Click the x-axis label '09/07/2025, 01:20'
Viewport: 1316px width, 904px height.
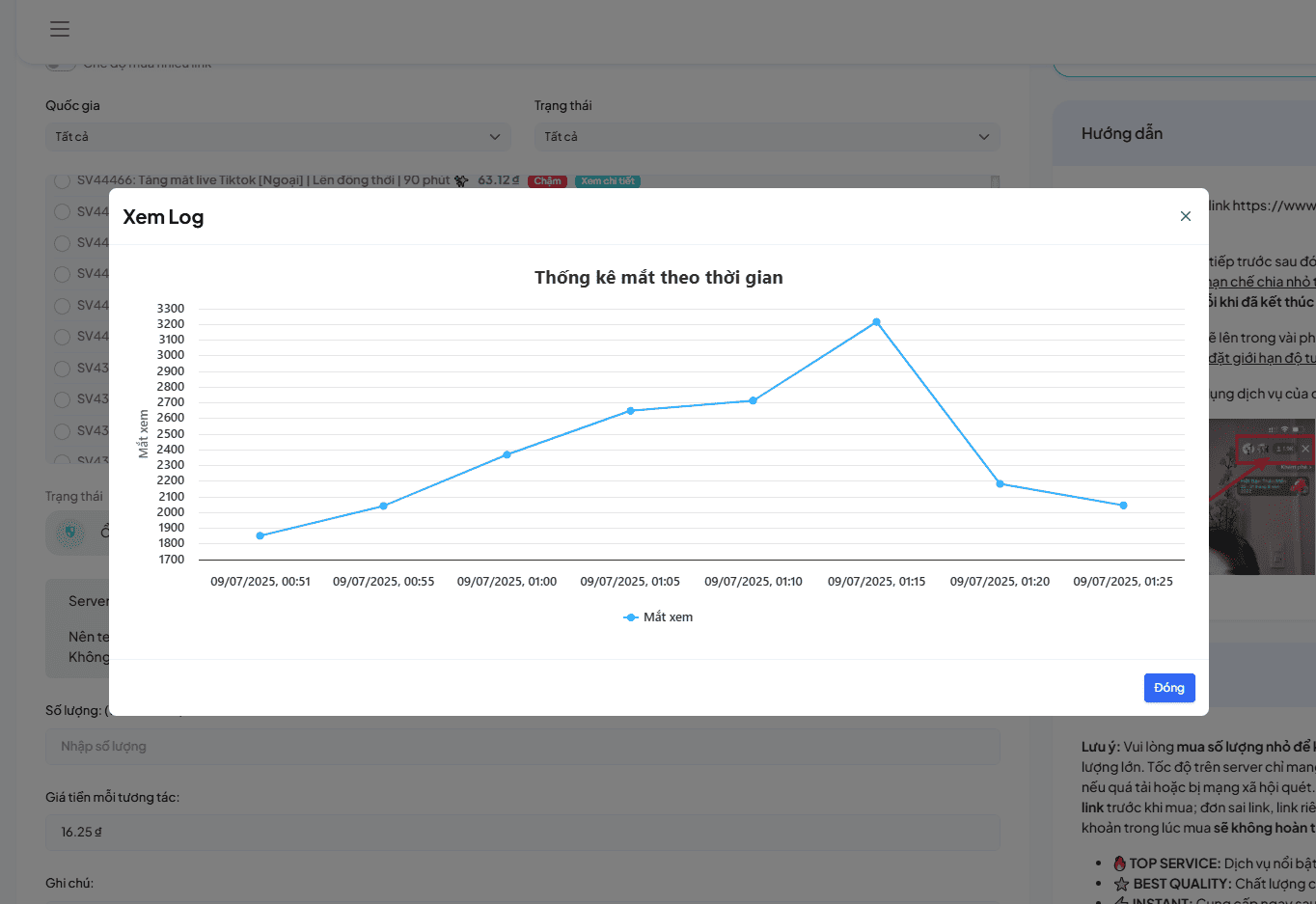point(1001,582)
